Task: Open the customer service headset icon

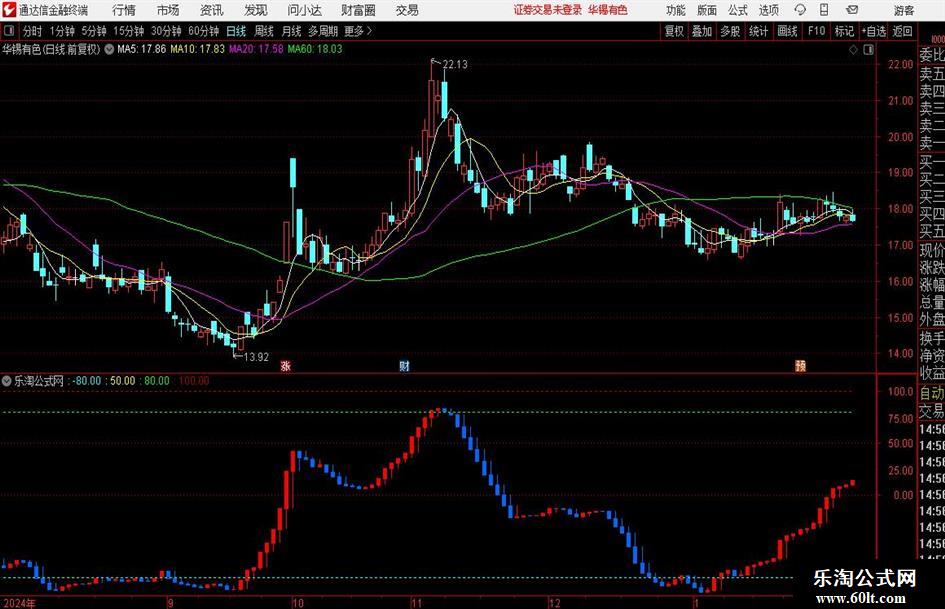Action: coord(800,10)
